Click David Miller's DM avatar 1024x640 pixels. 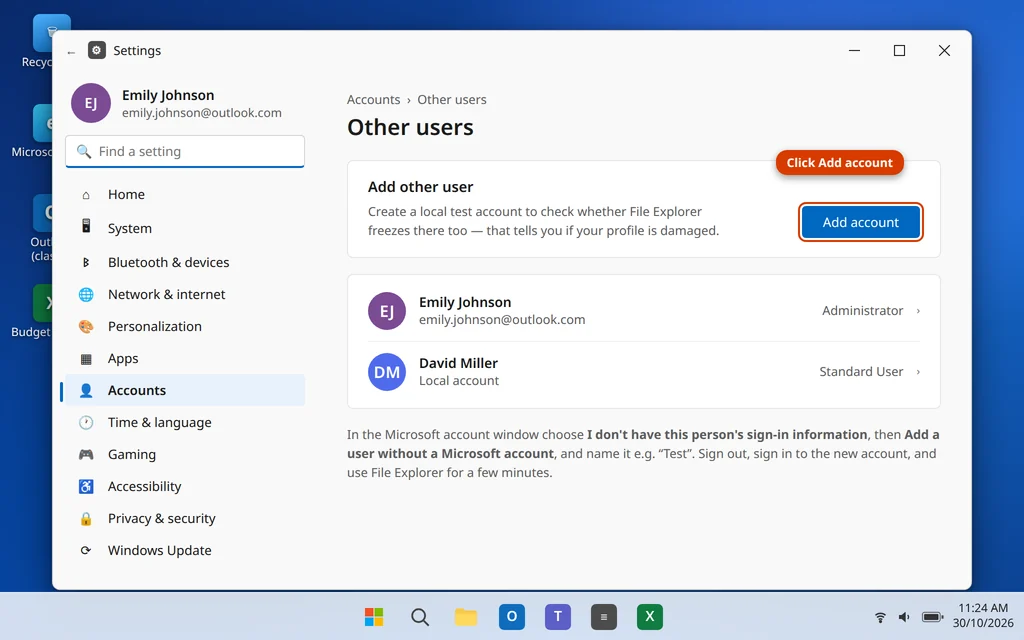point(387,372)
